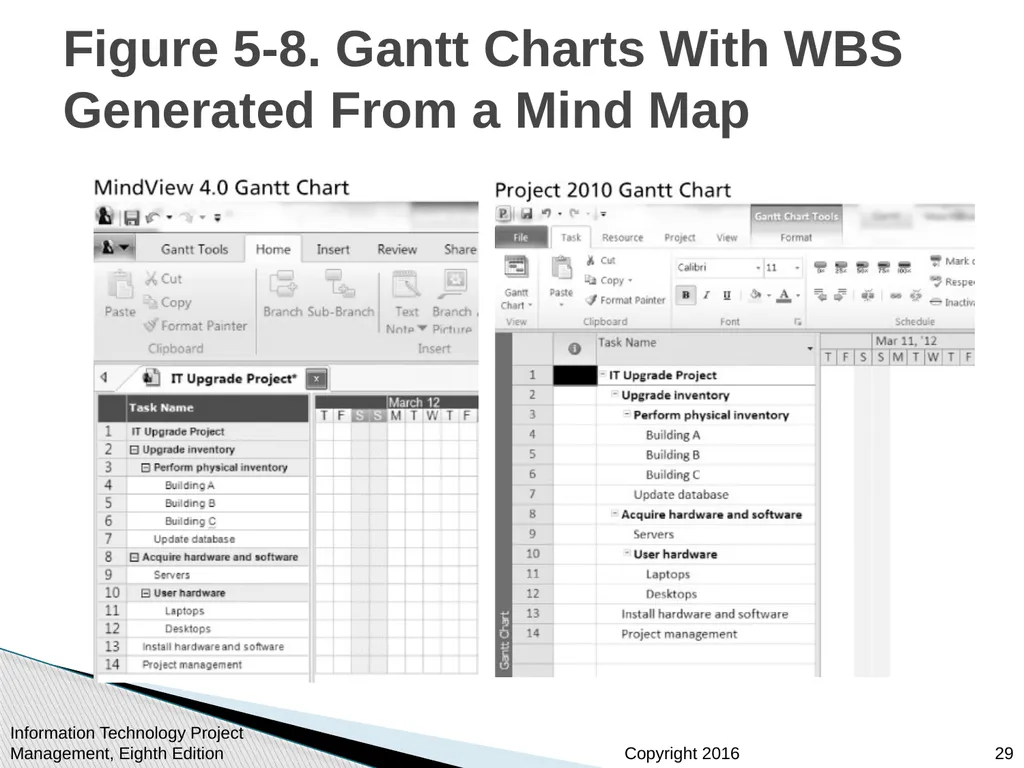
Task: Toggle Italic formatting in Project 2010
Action: [x=706, y=295]
